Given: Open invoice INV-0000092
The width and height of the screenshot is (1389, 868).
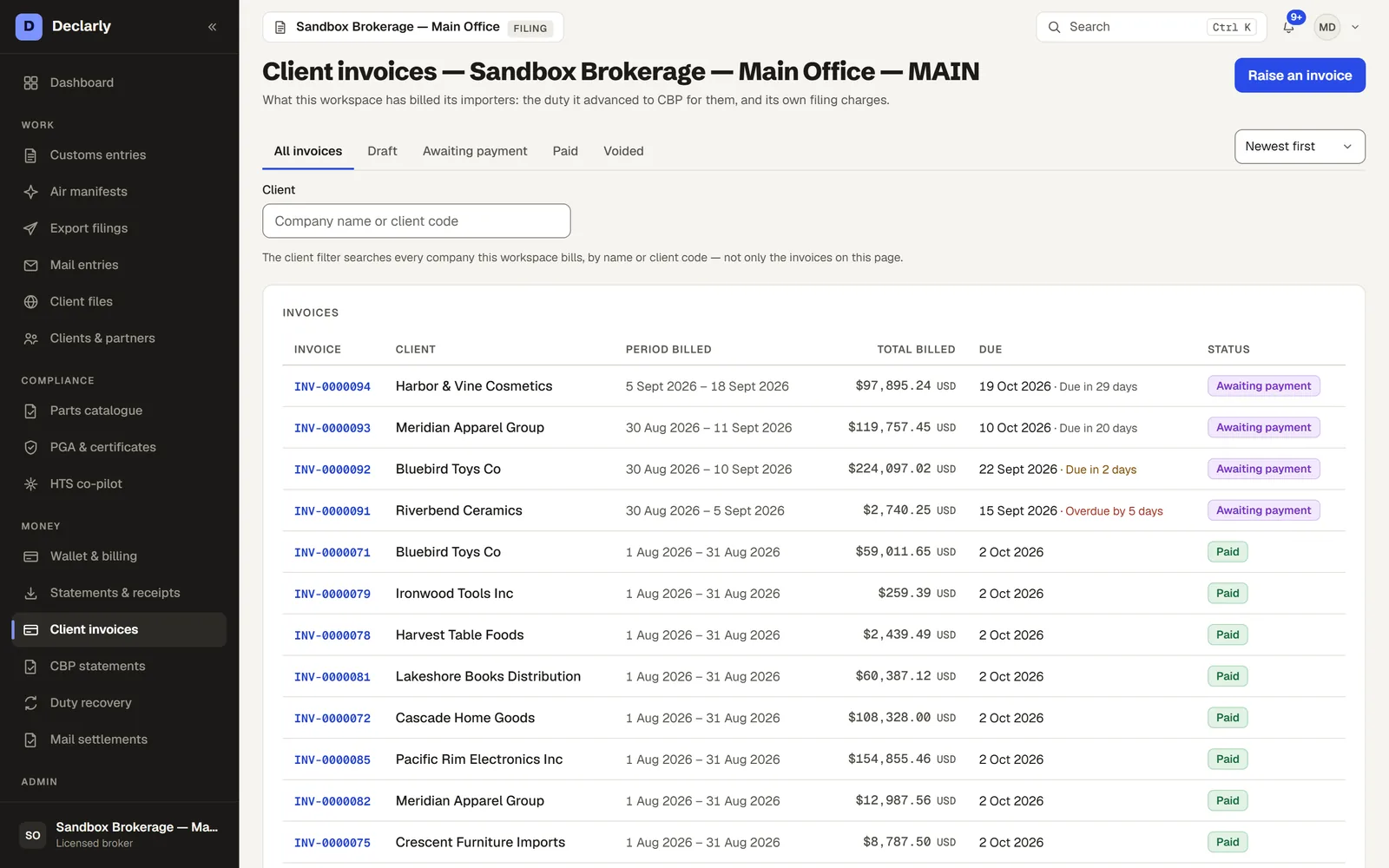Looking at the screenshot, I should (x=332, y=470).
